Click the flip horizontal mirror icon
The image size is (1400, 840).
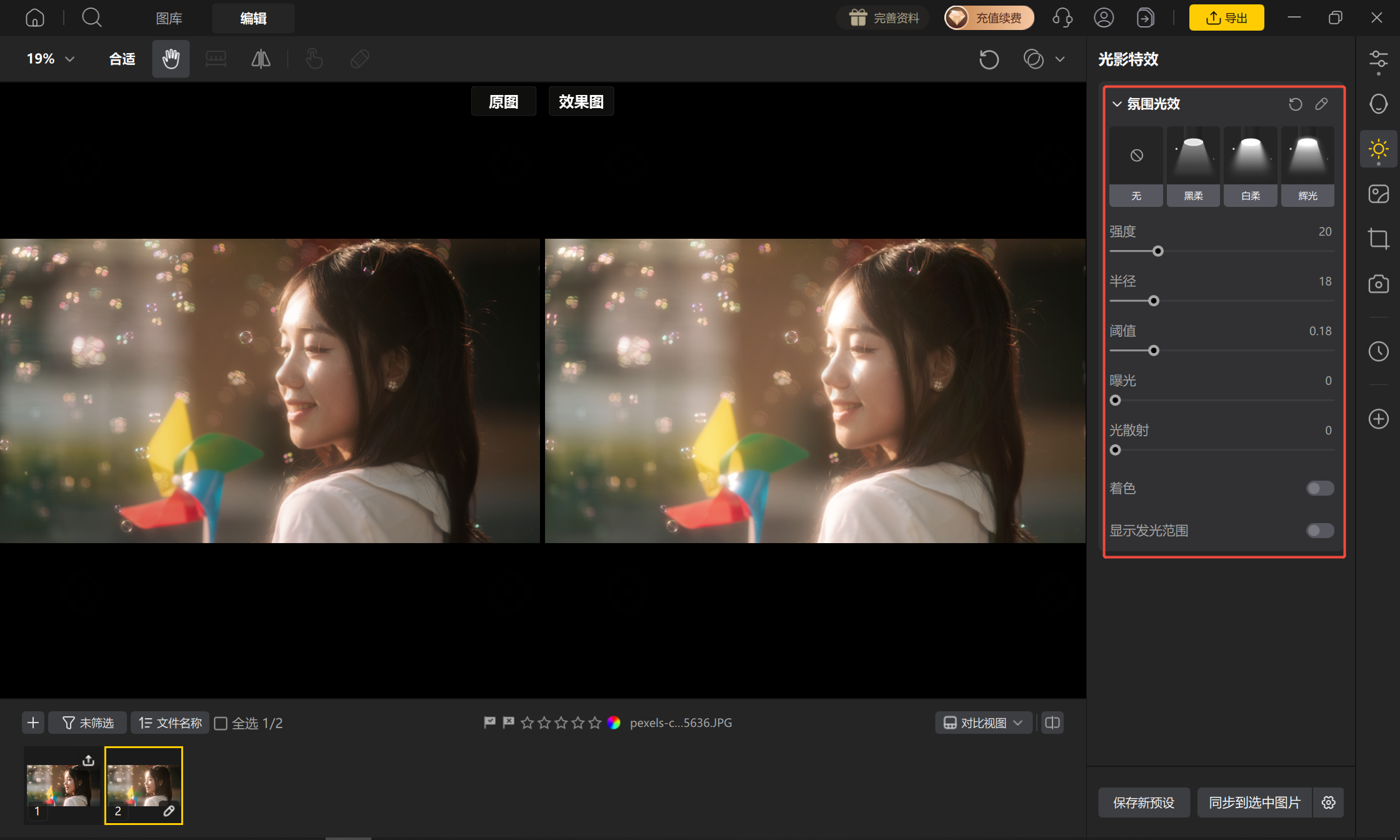click(261, 59)
